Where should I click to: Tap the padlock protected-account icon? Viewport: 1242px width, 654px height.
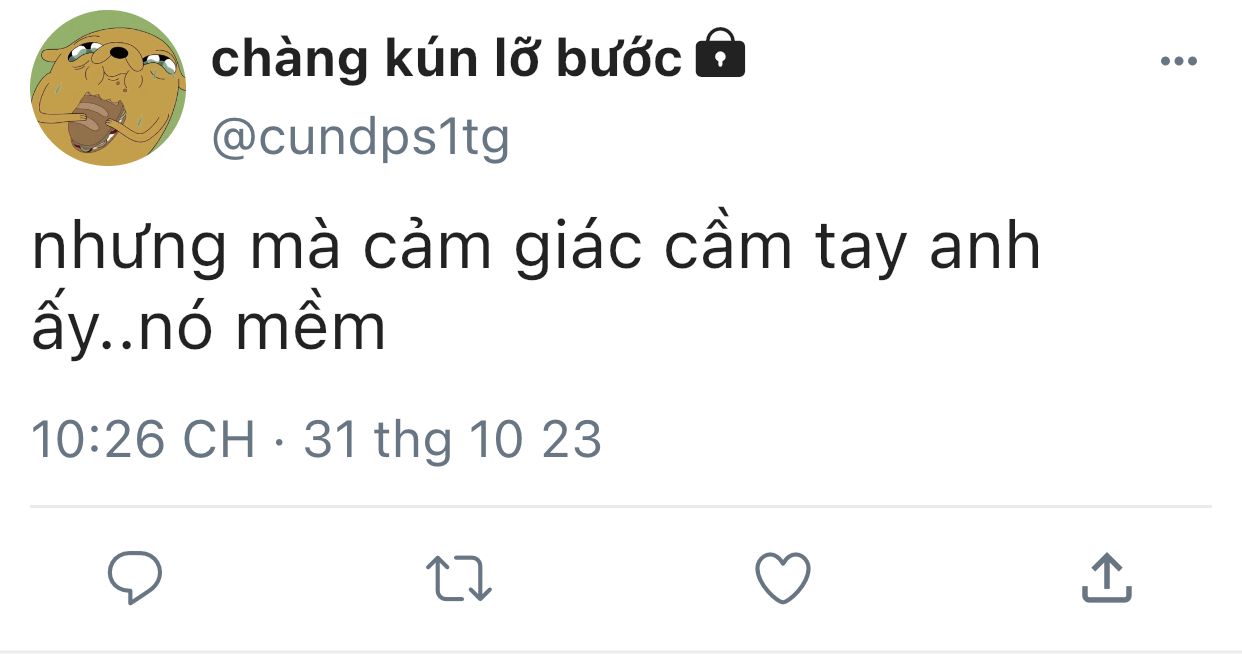tap(720, 54)
